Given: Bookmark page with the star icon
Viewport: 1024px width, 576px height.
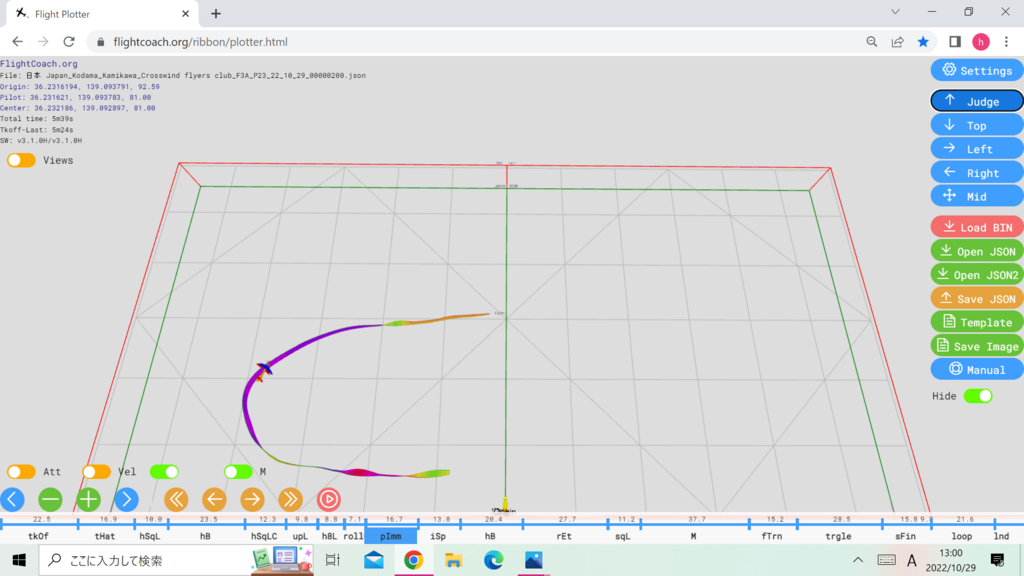Looking at the screenshot, I should [x=923, y=42].
